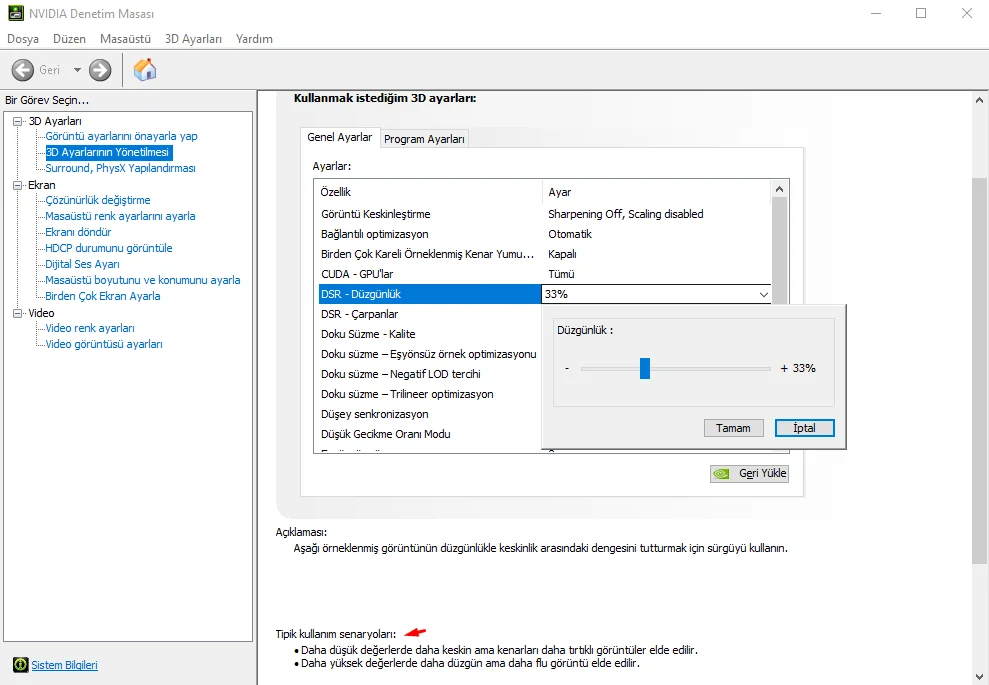The image size is (989, 685).
Task: Click the Geri back navigation arrow
Action: tap(24, 70)
